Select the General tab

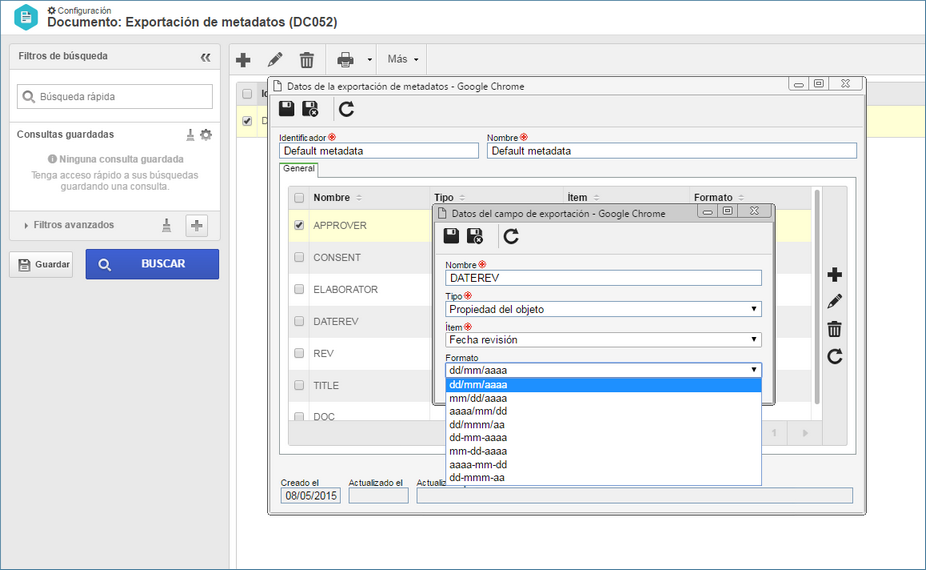[299, 169]
